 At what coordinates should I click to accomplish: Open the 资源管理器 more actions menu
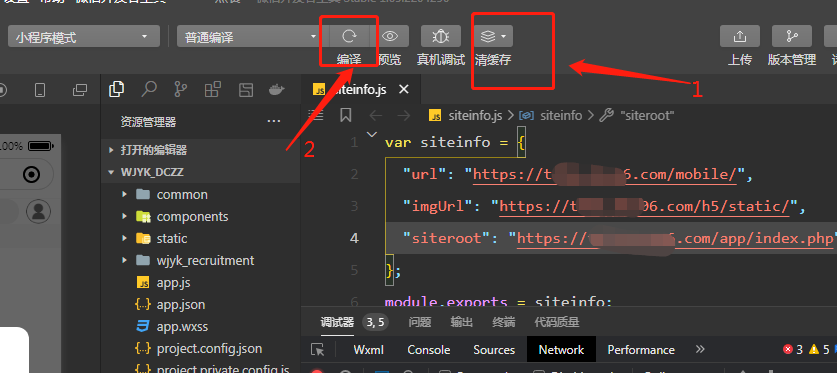(x=274, y=122)
